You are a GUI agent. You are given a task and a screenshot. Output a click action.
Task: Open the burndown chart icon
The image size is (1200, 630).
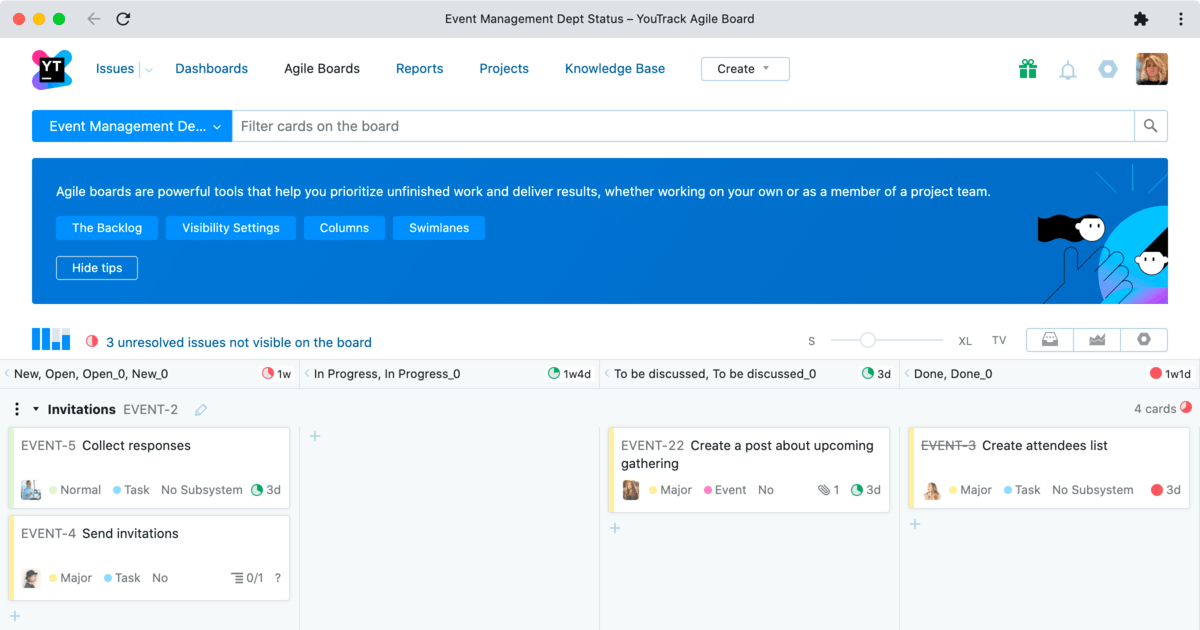click(1096, 339)
